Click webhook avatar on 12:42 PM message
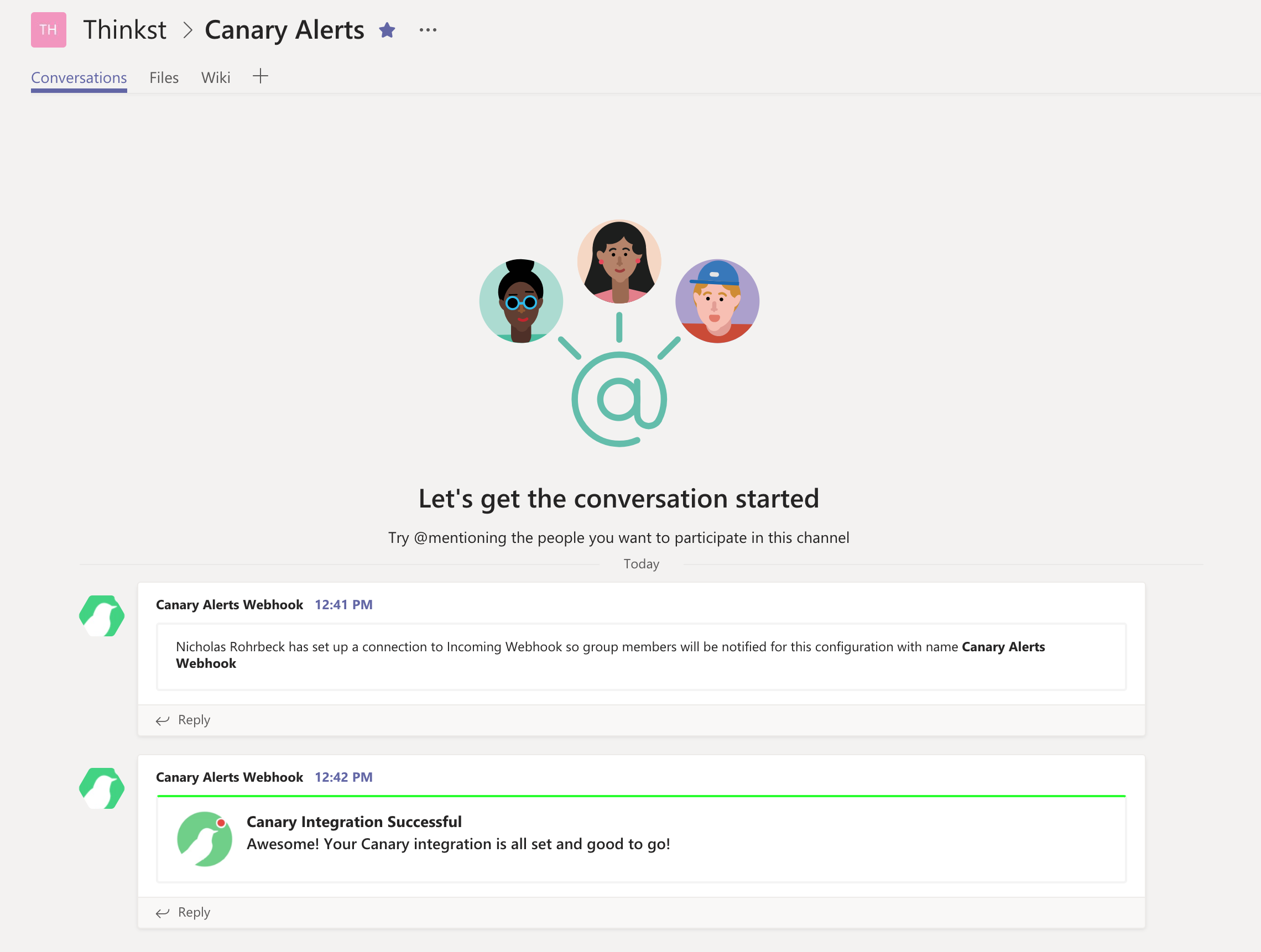This screenshot has height=952, width=1261. point(101,788)
